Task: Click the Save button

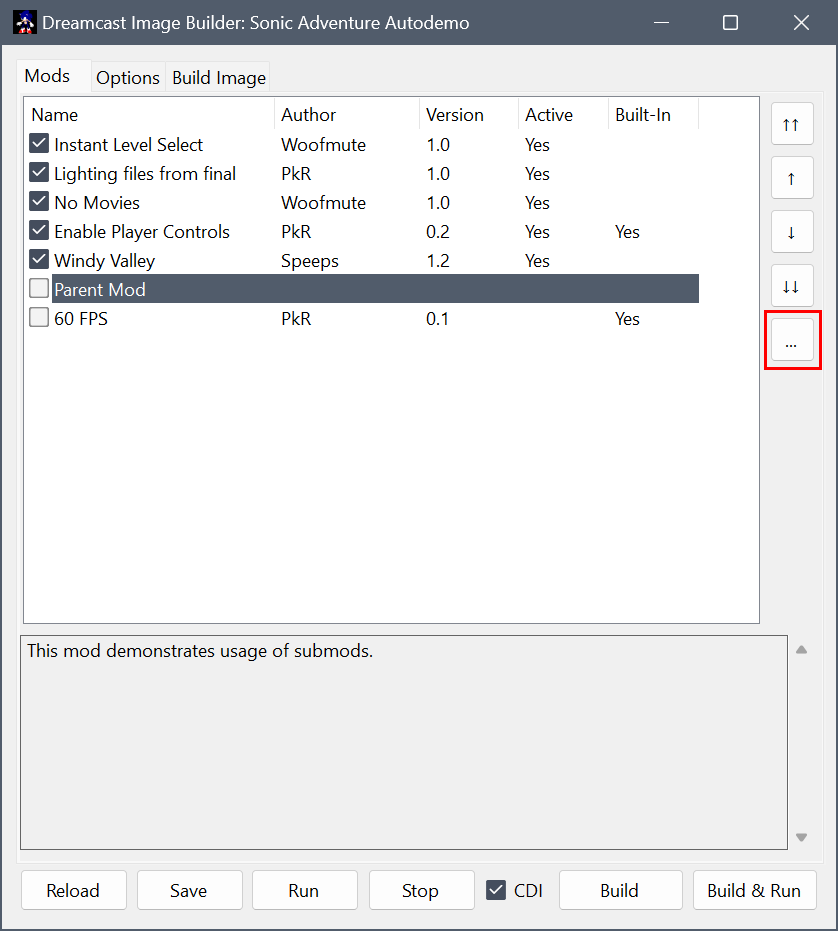Action: [x=189, y=890]
